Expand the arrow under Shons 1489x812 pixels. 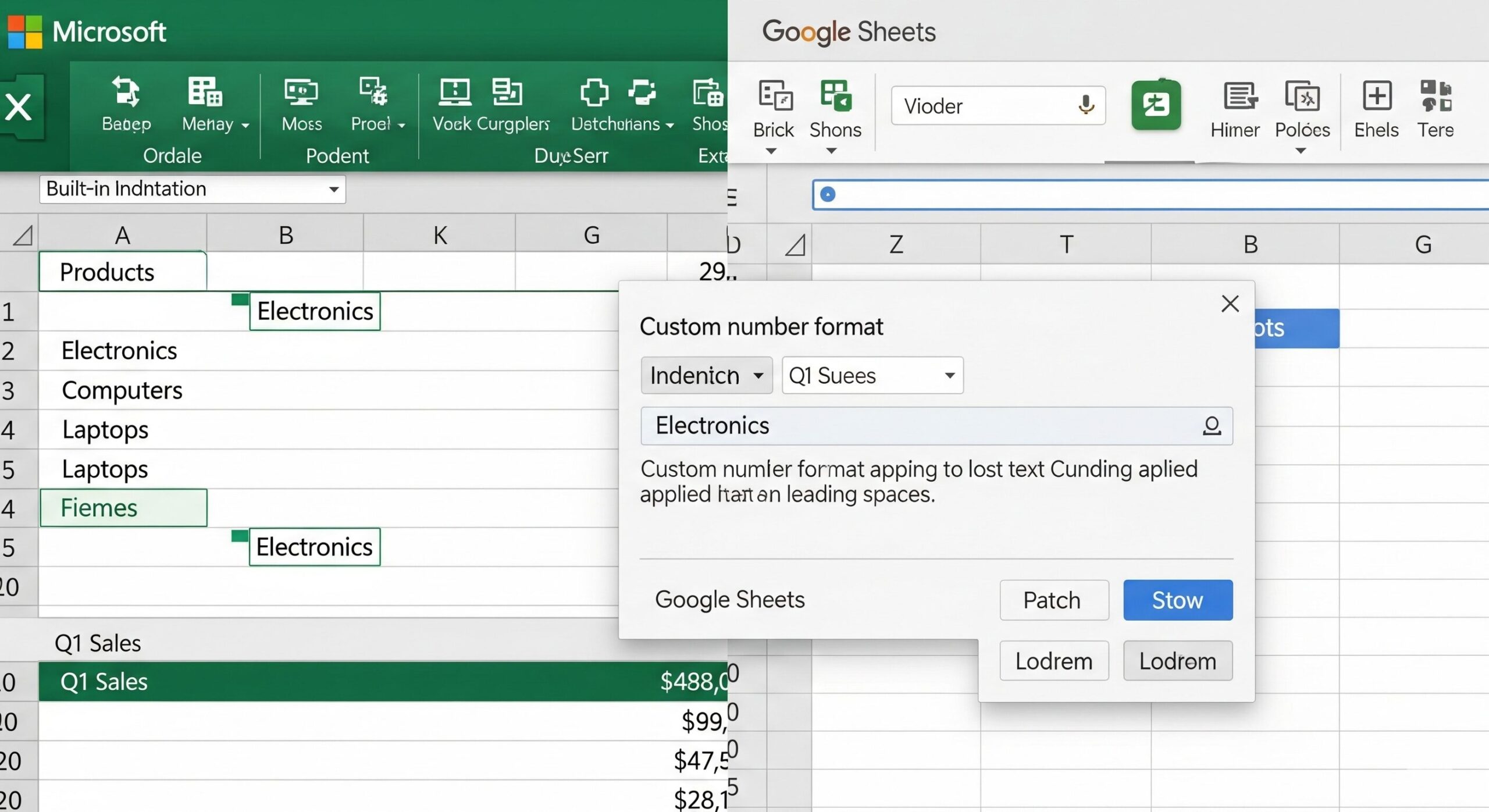point(832,151)
